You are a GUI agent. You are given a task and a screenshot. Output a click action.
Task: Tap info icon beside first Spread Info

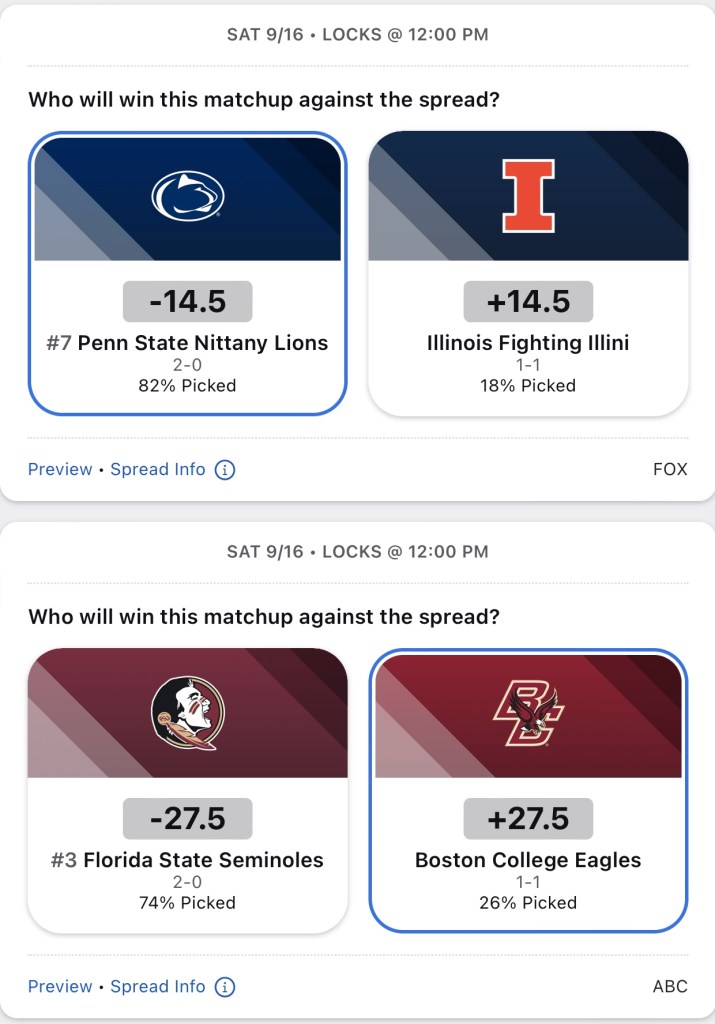pyautogui.click(x=225, y=469)
